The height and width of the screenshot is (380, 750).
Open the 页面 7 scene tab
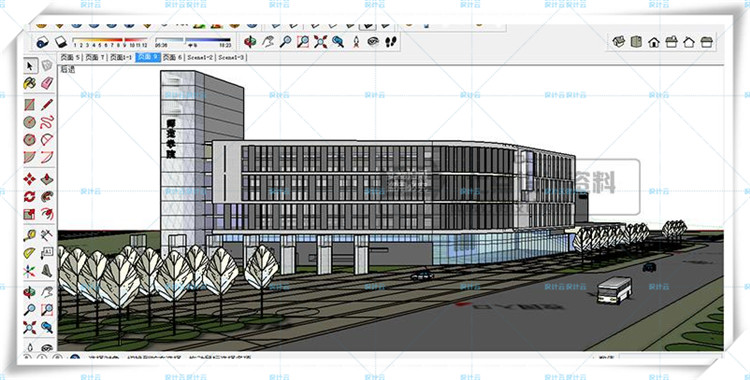(x=95, y=57)
